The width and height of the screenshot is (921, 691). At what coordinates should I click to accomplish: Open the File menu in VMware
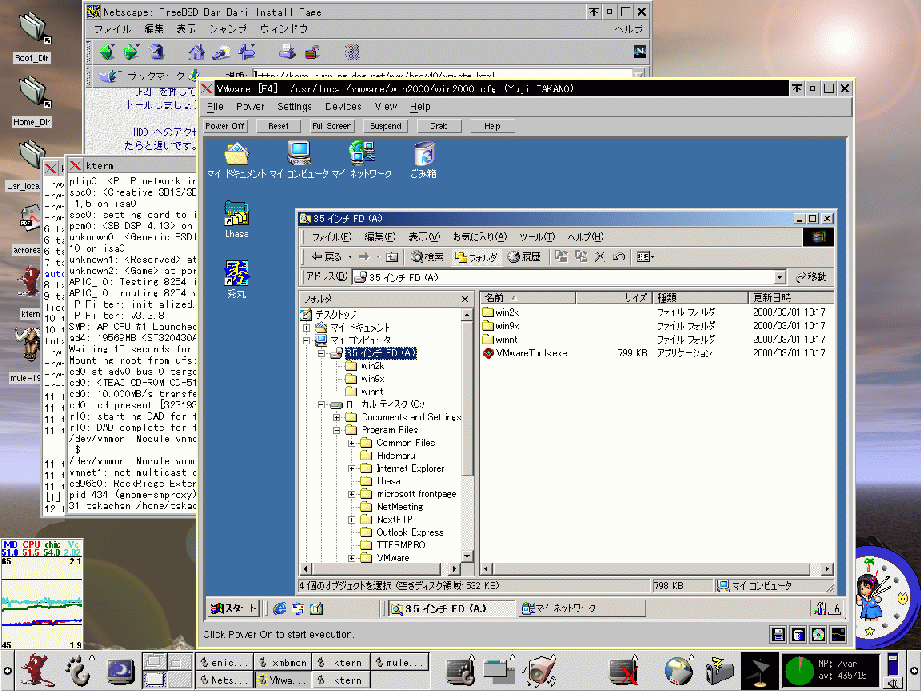(x=216, y=106)
